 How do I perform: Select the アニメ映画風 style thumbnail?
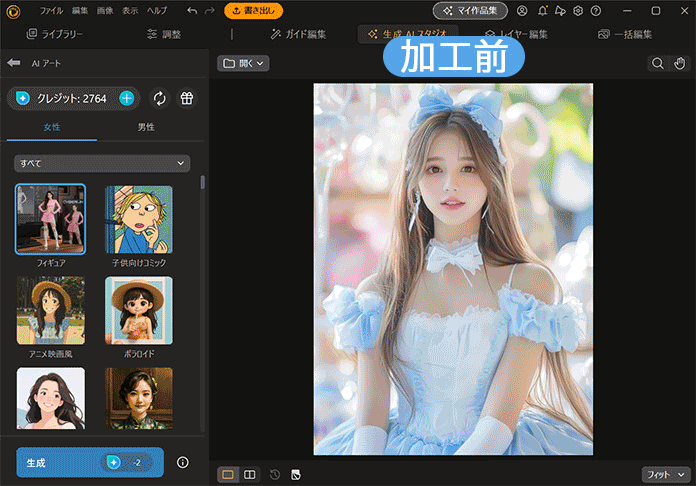coord(51,310)
